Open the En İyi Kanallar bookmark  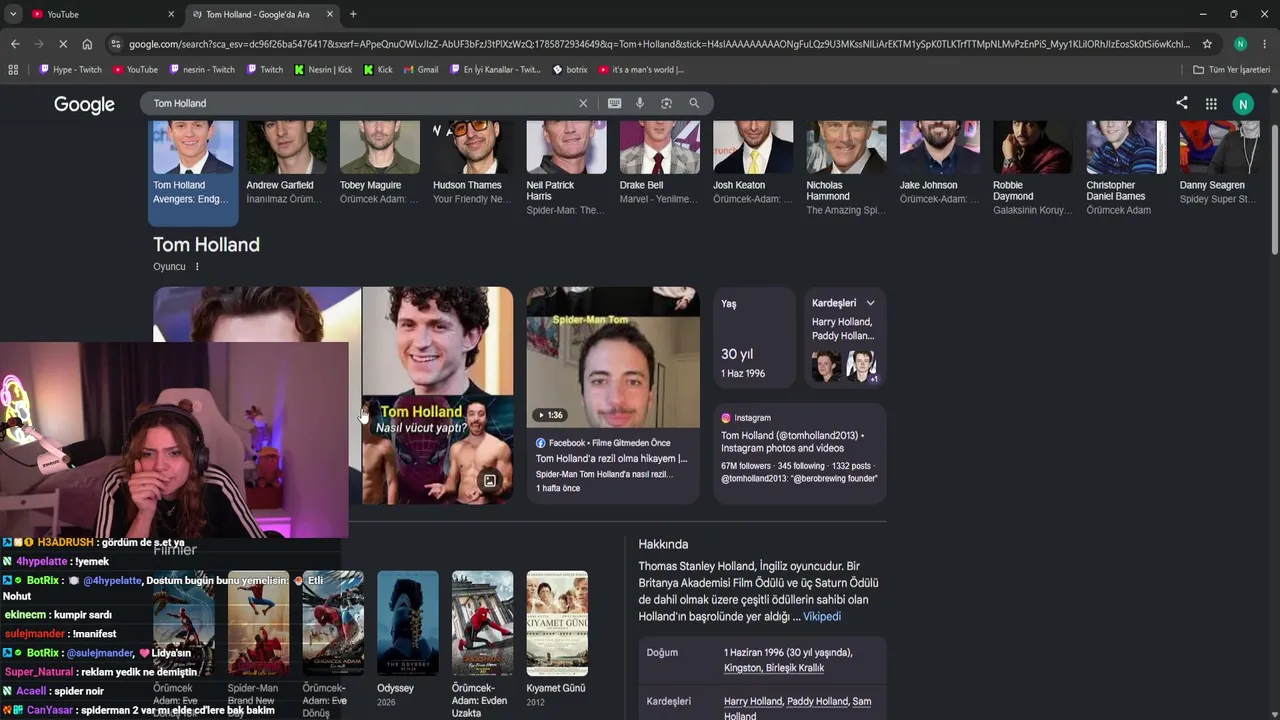pos(495,70)
